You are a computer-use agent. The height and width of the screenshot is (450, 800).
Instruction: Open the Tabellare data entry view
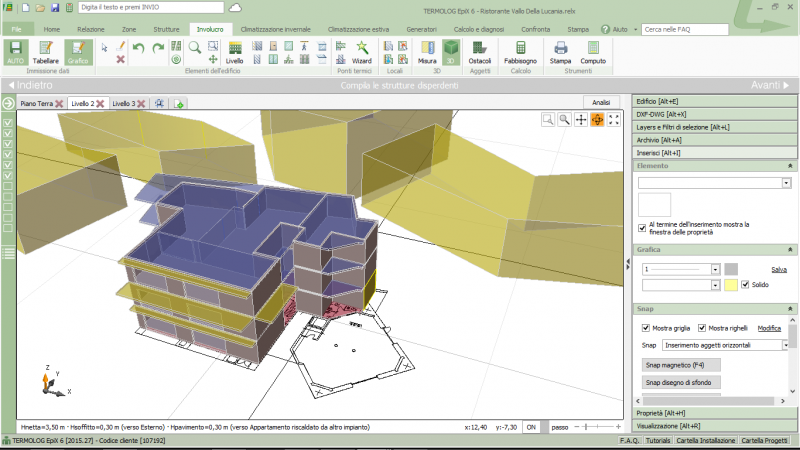click(x=46, y=51)
